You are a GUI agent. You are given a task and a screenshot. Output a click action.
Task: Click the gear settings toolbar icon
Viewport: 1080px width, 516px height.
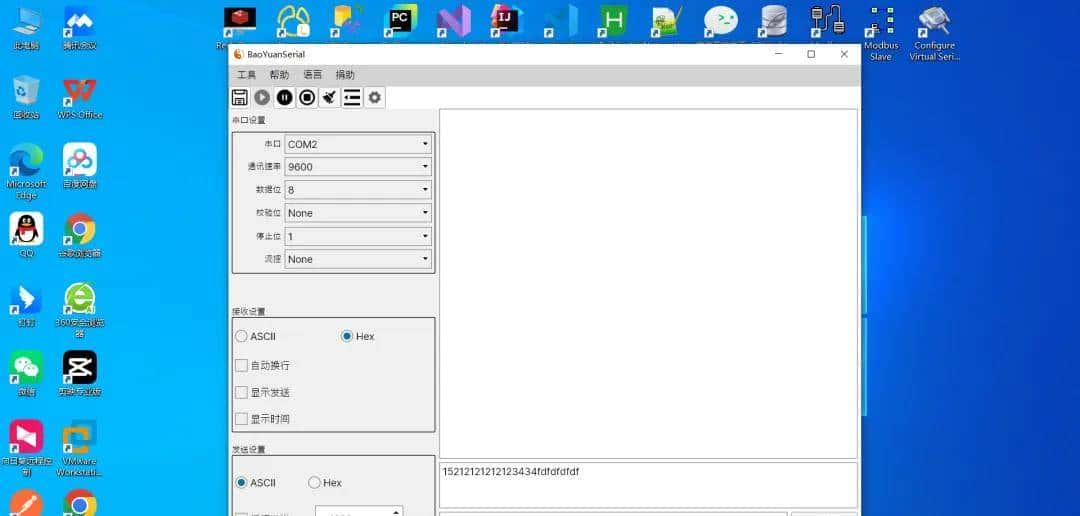[x=375, y=98]
